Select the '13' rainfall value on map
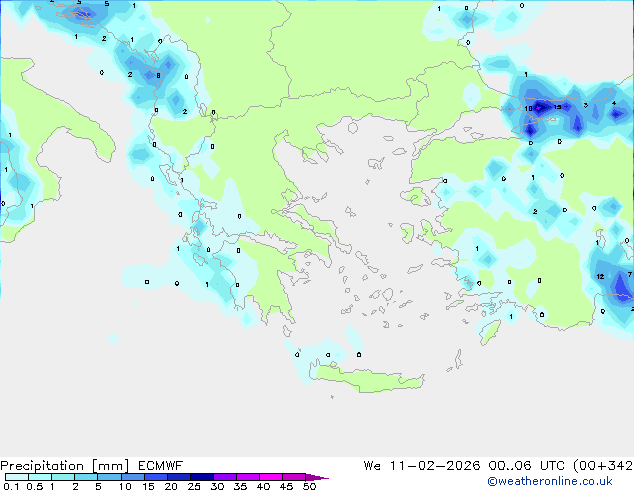Screen dimensions: 634x490 coord(557,107)
